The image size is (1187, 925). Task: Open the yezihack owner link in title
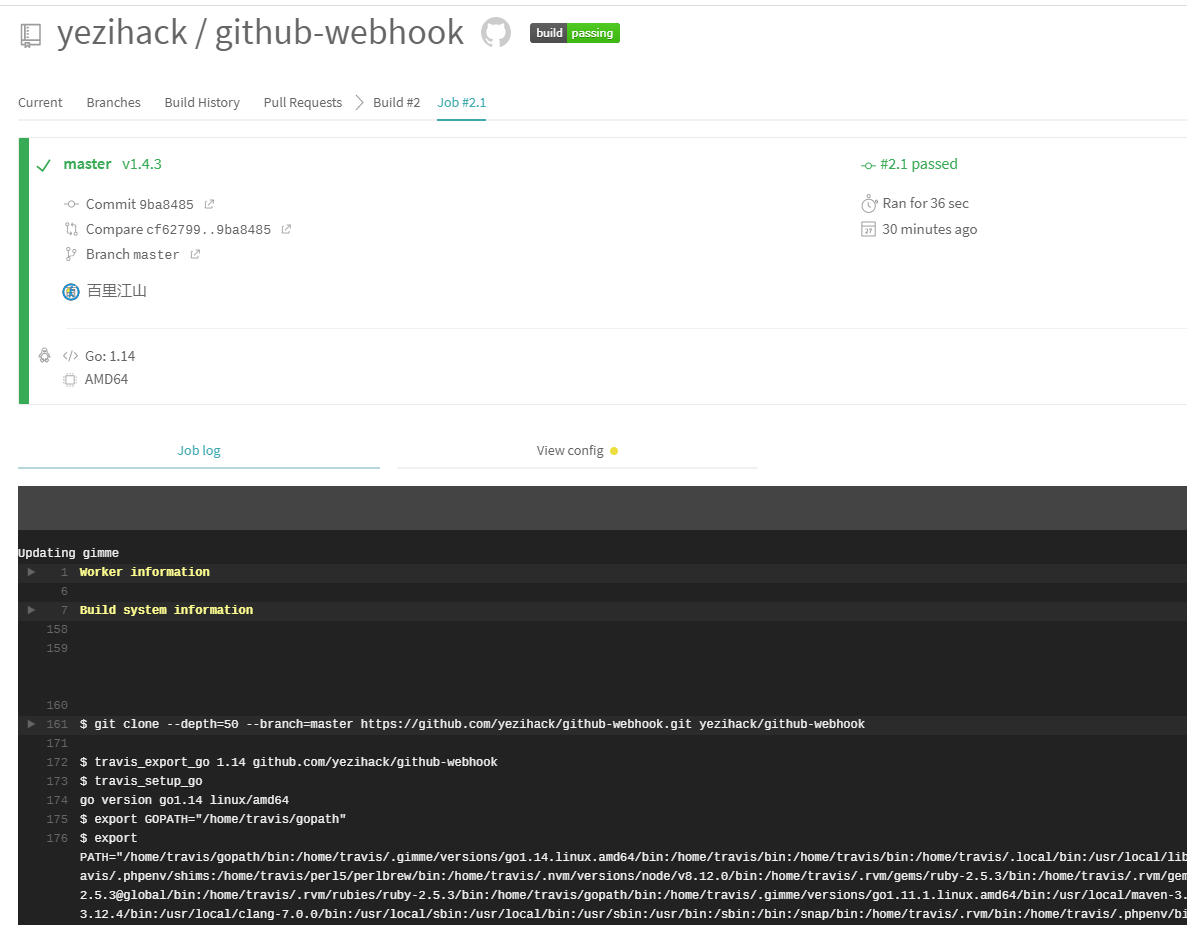click(122, 33)
